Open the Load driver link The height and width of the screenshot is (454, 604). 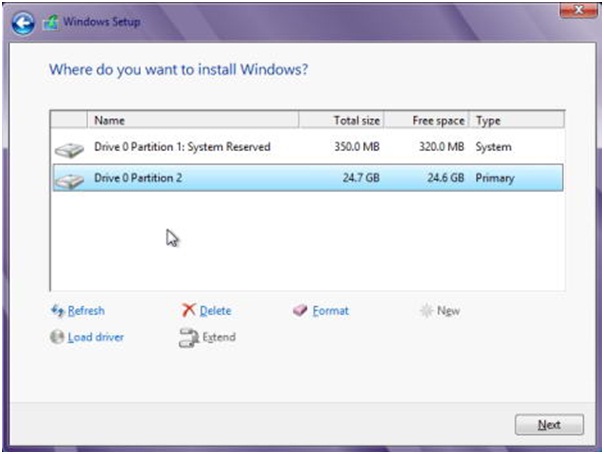tap(96, 337)
